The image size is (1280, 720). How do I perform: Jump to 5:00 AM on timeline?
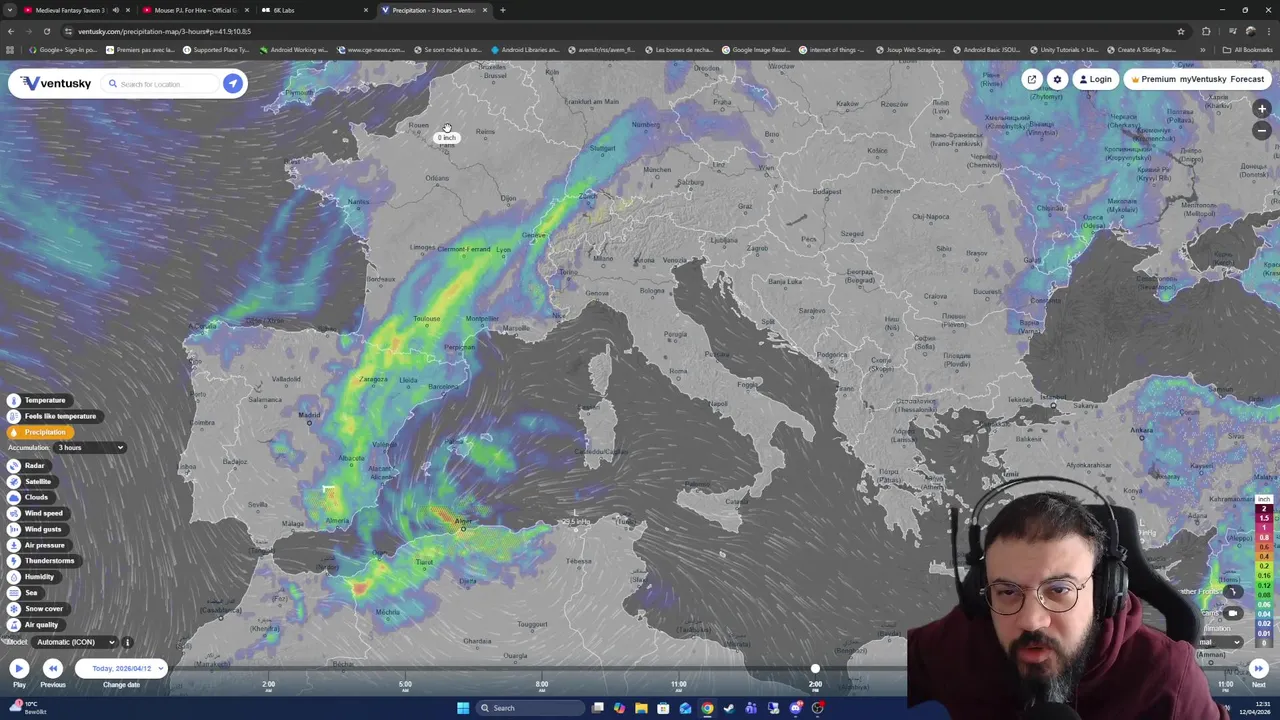[405, 685]
